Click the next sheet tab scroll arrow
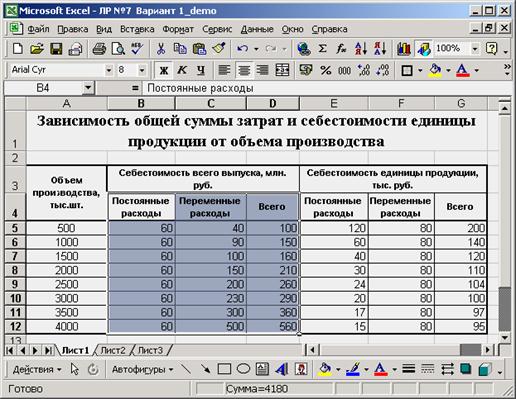516x399 pixels. tap(35, 350)
